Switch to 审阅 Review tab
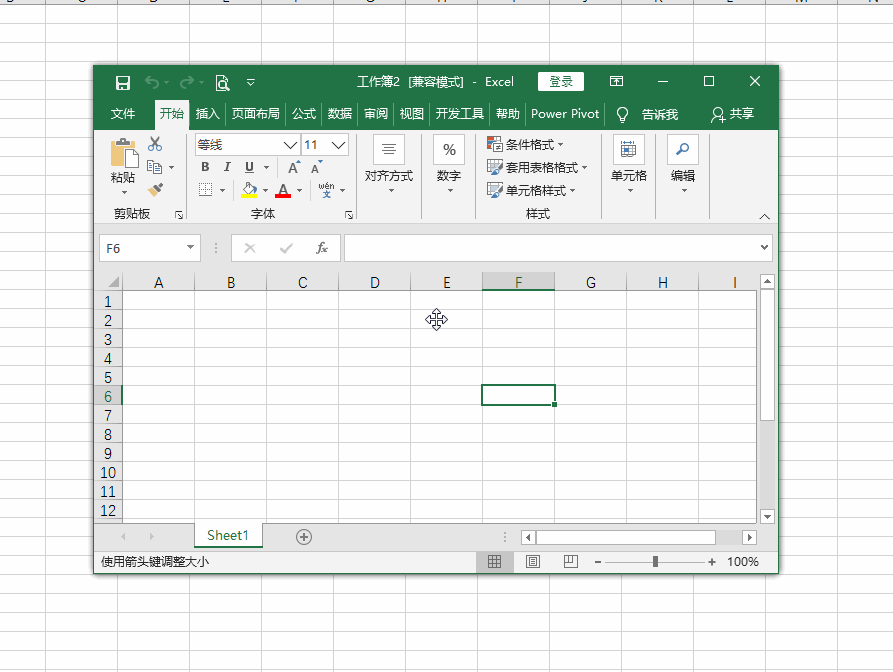Image resolution: width=893 pixels, height=672 pixels. point(376,114)
